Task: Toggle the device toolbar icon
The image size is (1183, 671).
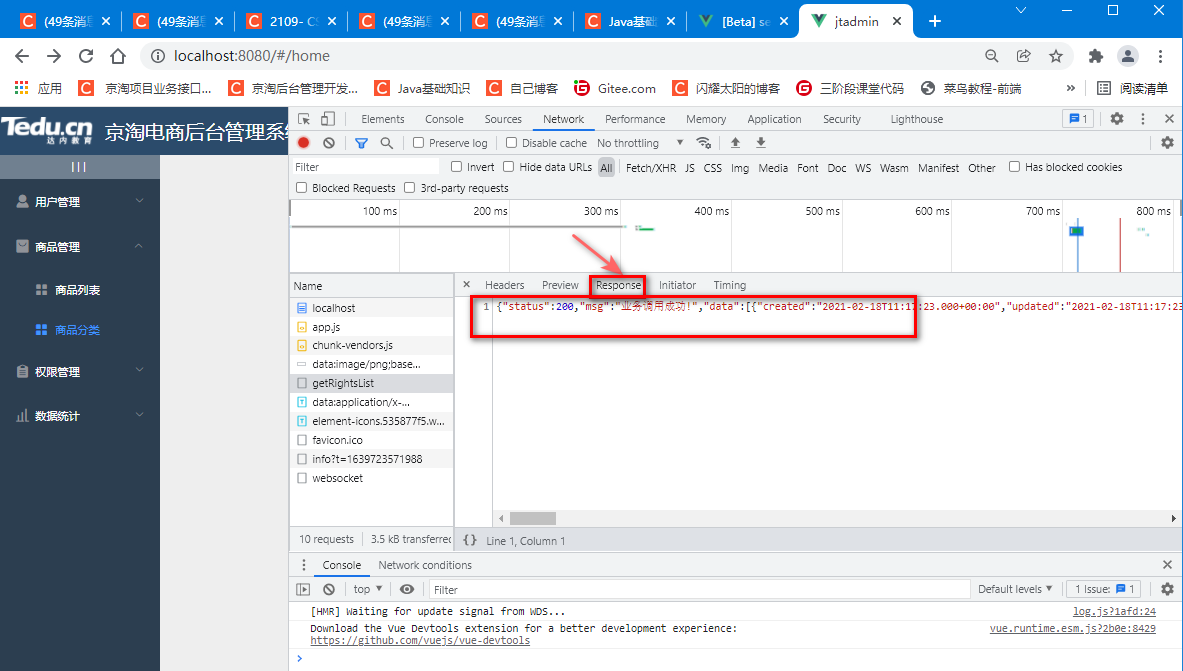Action: (327, 119)
